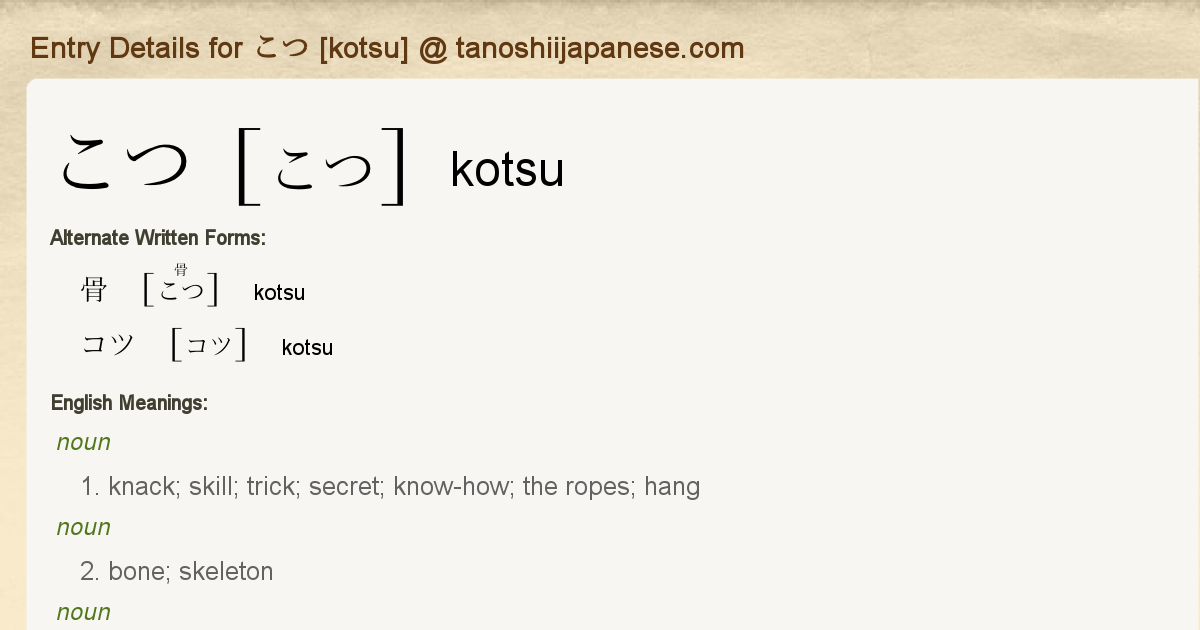Screen dimensions: 1200x630
Task: Click the bracketed [コツ] katakana reading
Action: (x=209, y=345)
